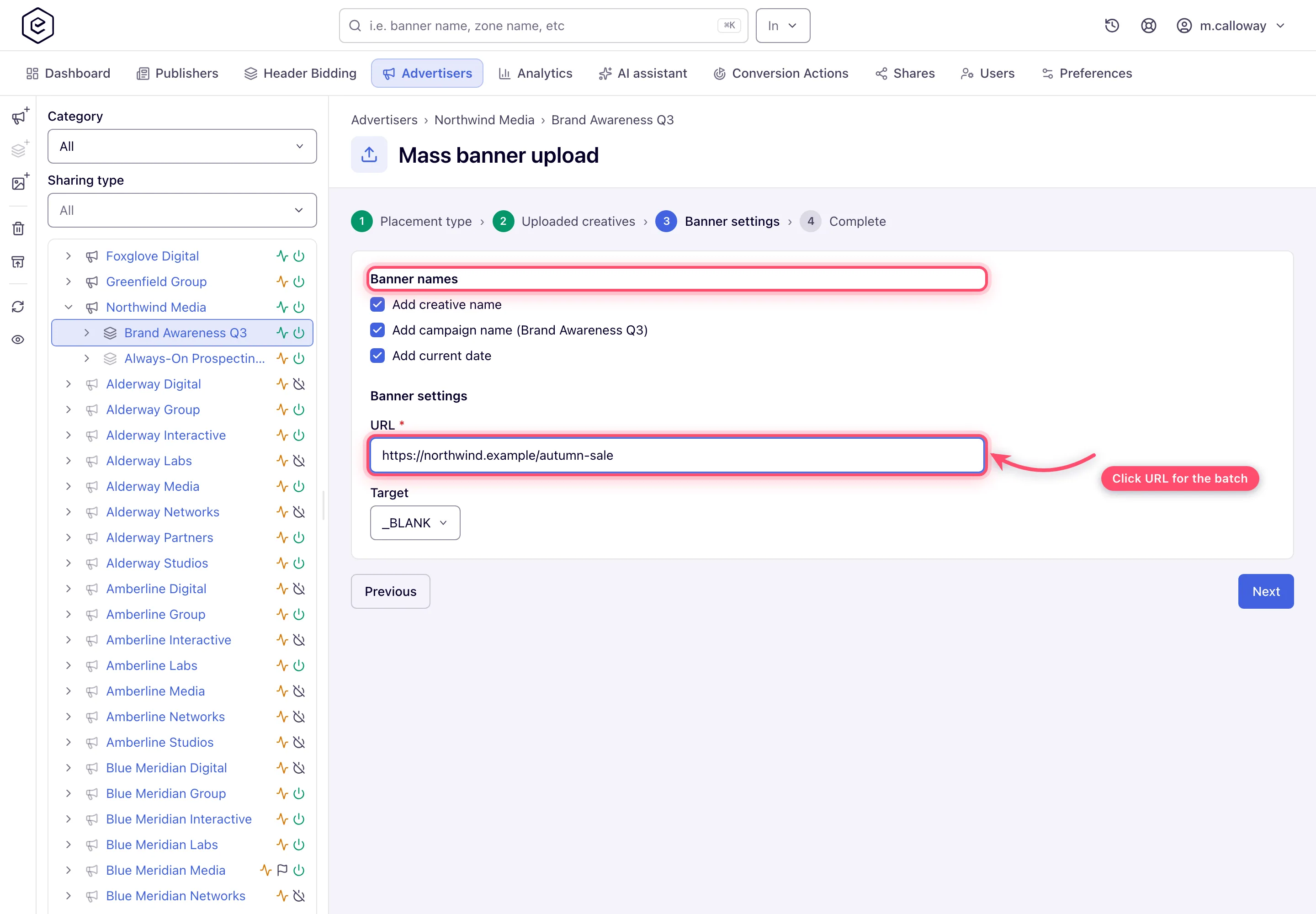Open the Analytics tab
The width and height of the screenshot is (1316, 914).
[536, 73]
